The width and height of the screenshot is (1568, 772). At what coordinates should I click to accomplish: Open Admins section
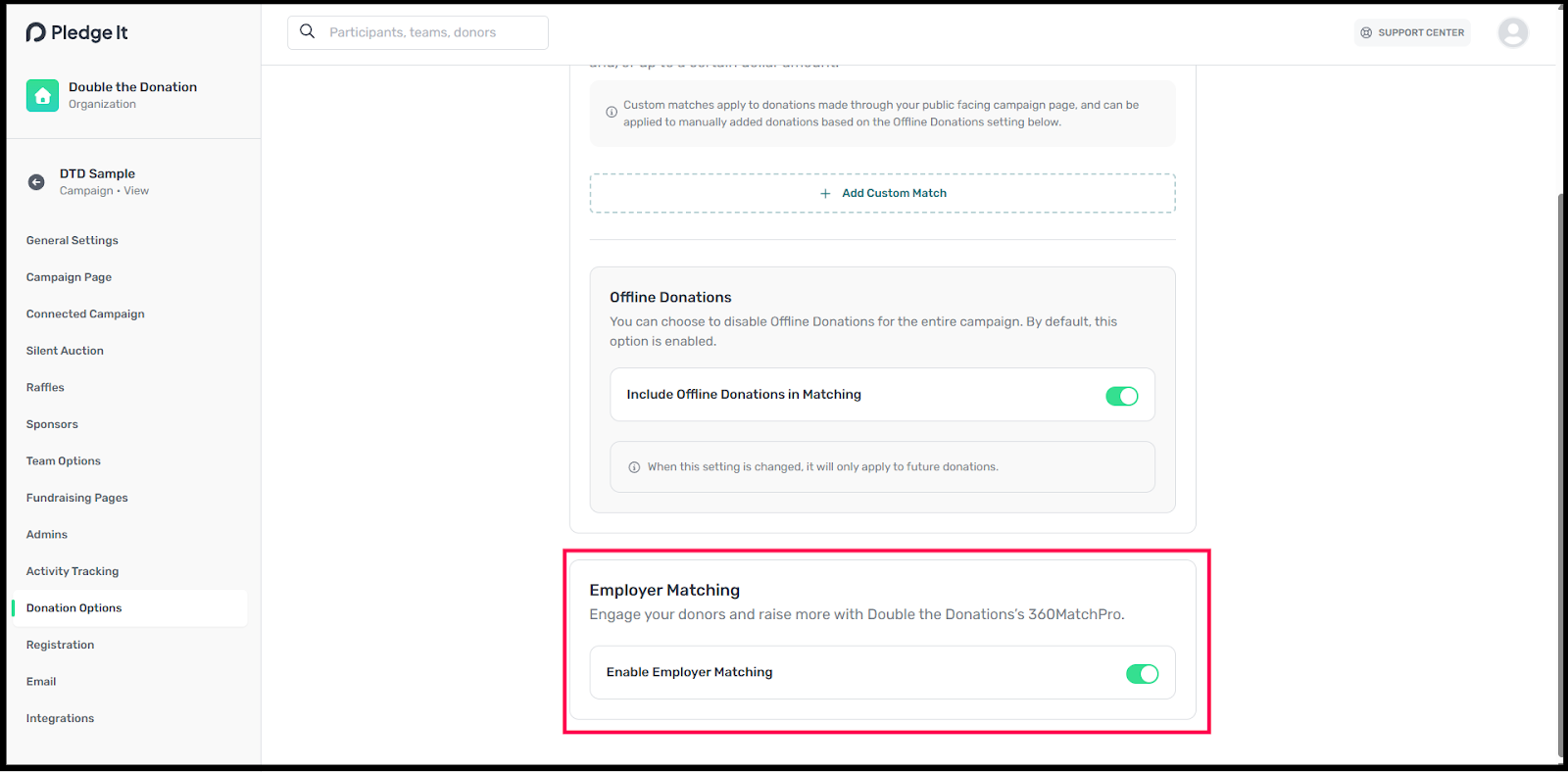tap(47, 534)
